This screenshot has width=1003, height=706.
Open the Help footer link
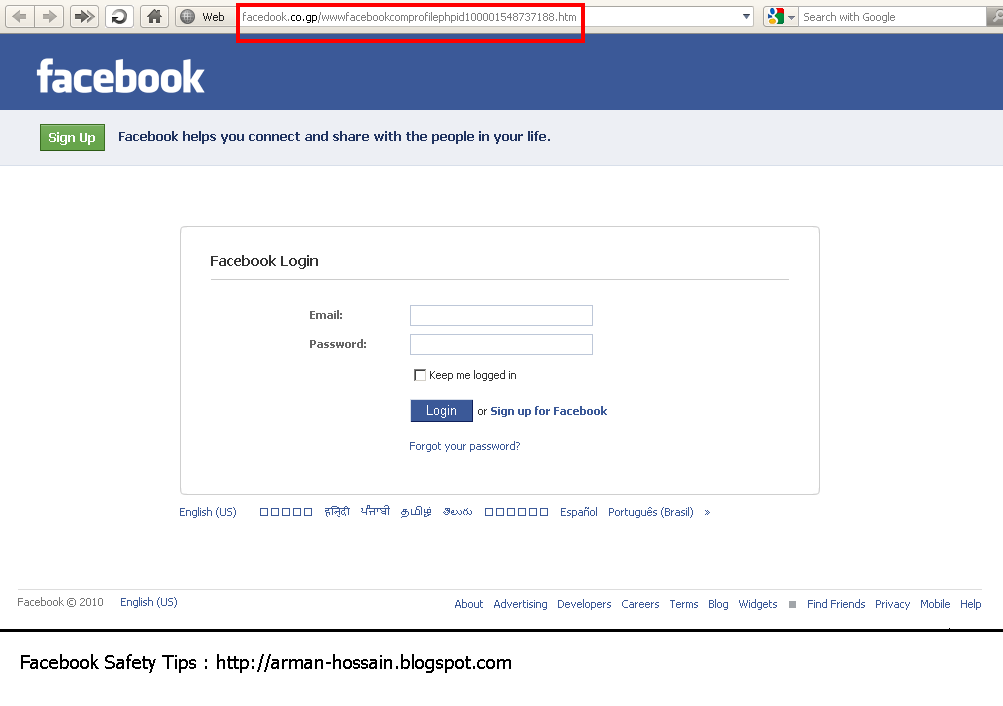coord(970,604)
